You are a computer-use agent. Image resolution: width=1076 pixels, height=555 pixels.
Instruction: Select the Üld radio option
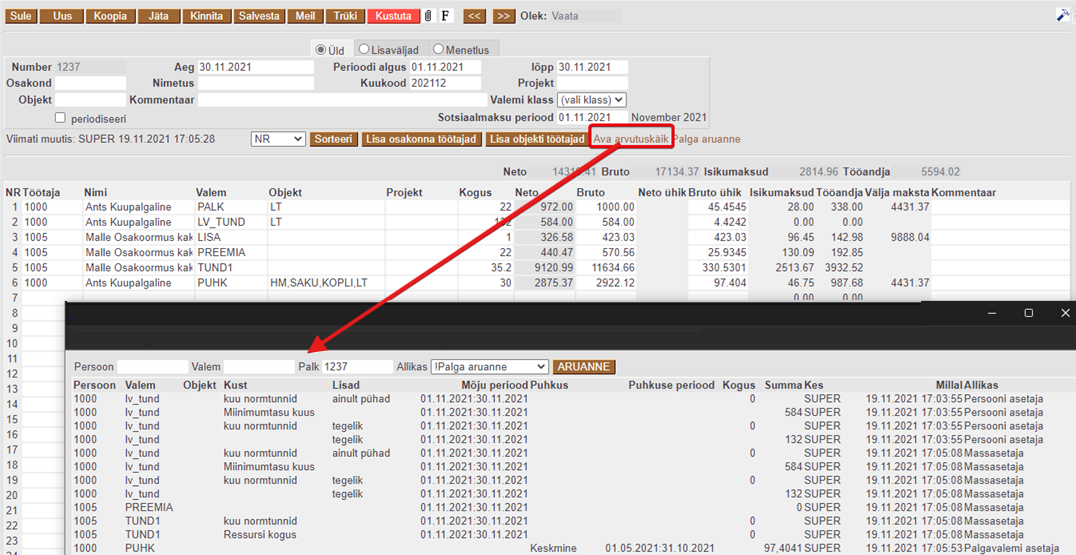(321, 49)
